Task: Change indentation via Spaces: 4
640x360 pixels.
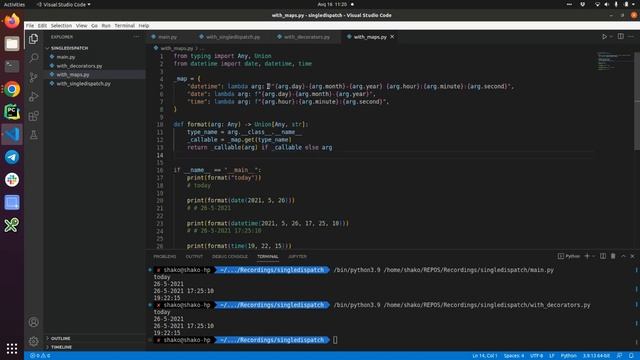Action: (514, 356)
